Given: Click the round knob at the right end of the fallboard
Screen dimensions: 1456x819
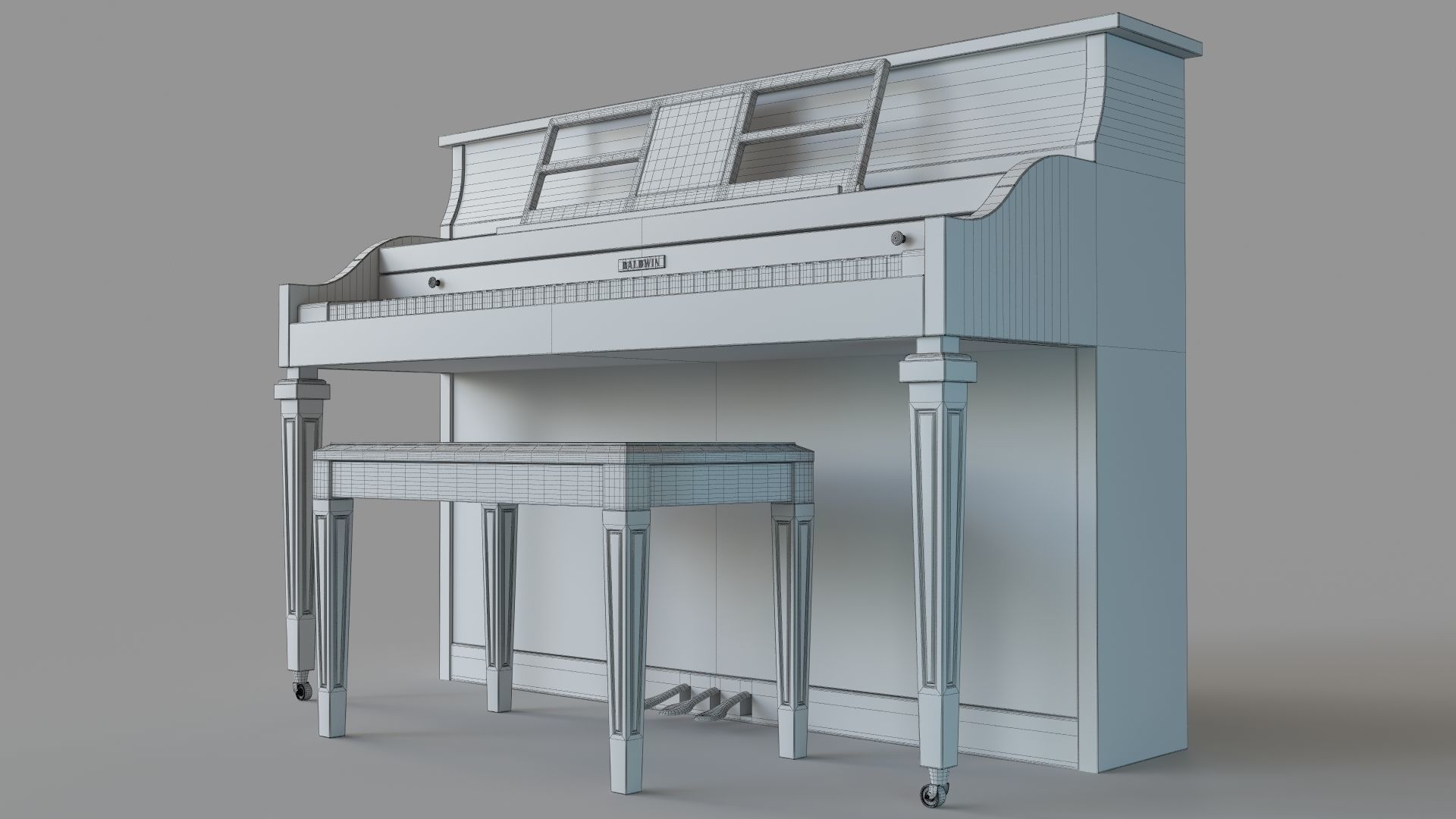Looking at the screenshot, I should coord(899,237).
